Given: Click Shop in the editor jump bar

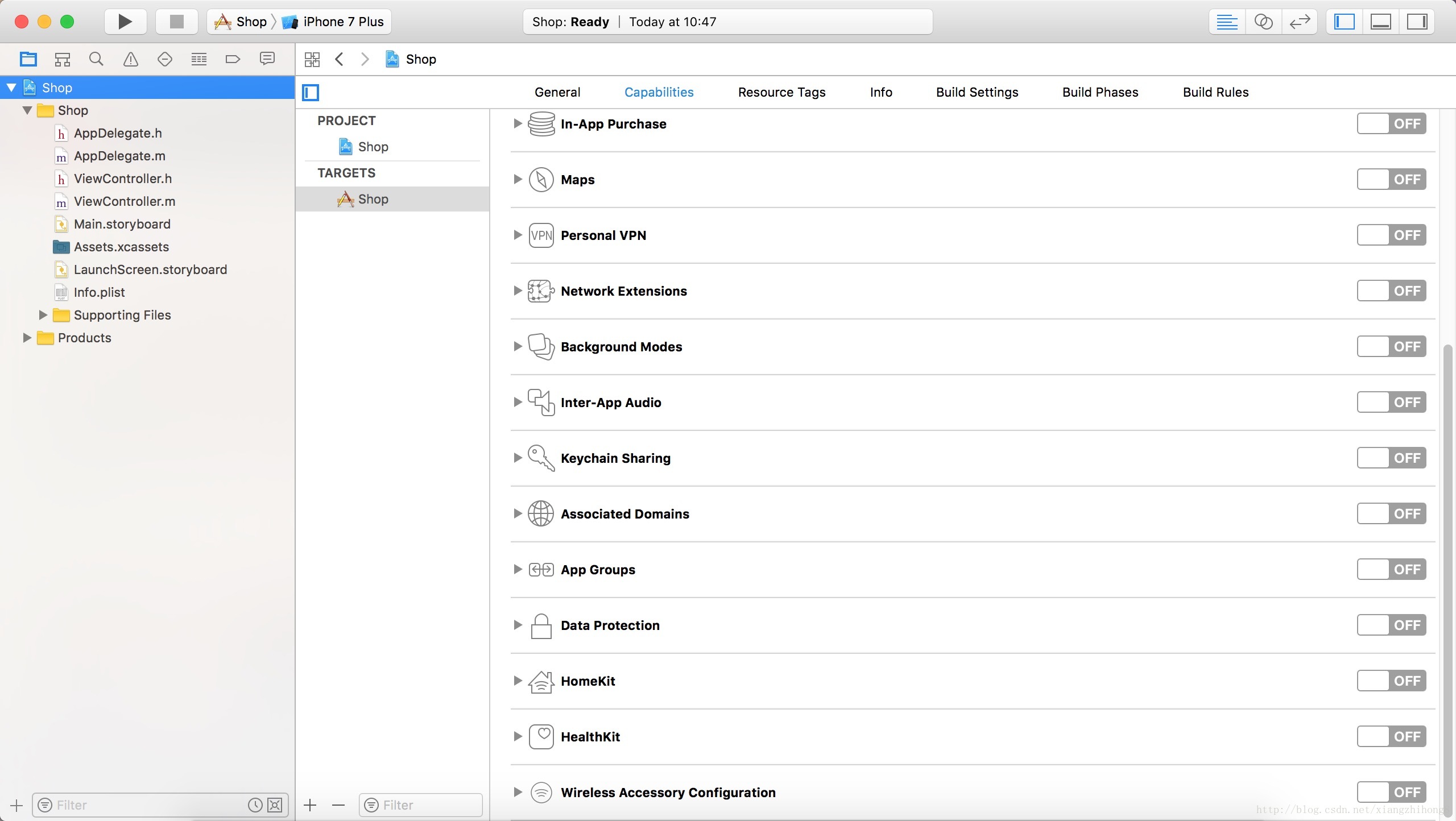Looking at the screenshot, I should pos(411,59).
